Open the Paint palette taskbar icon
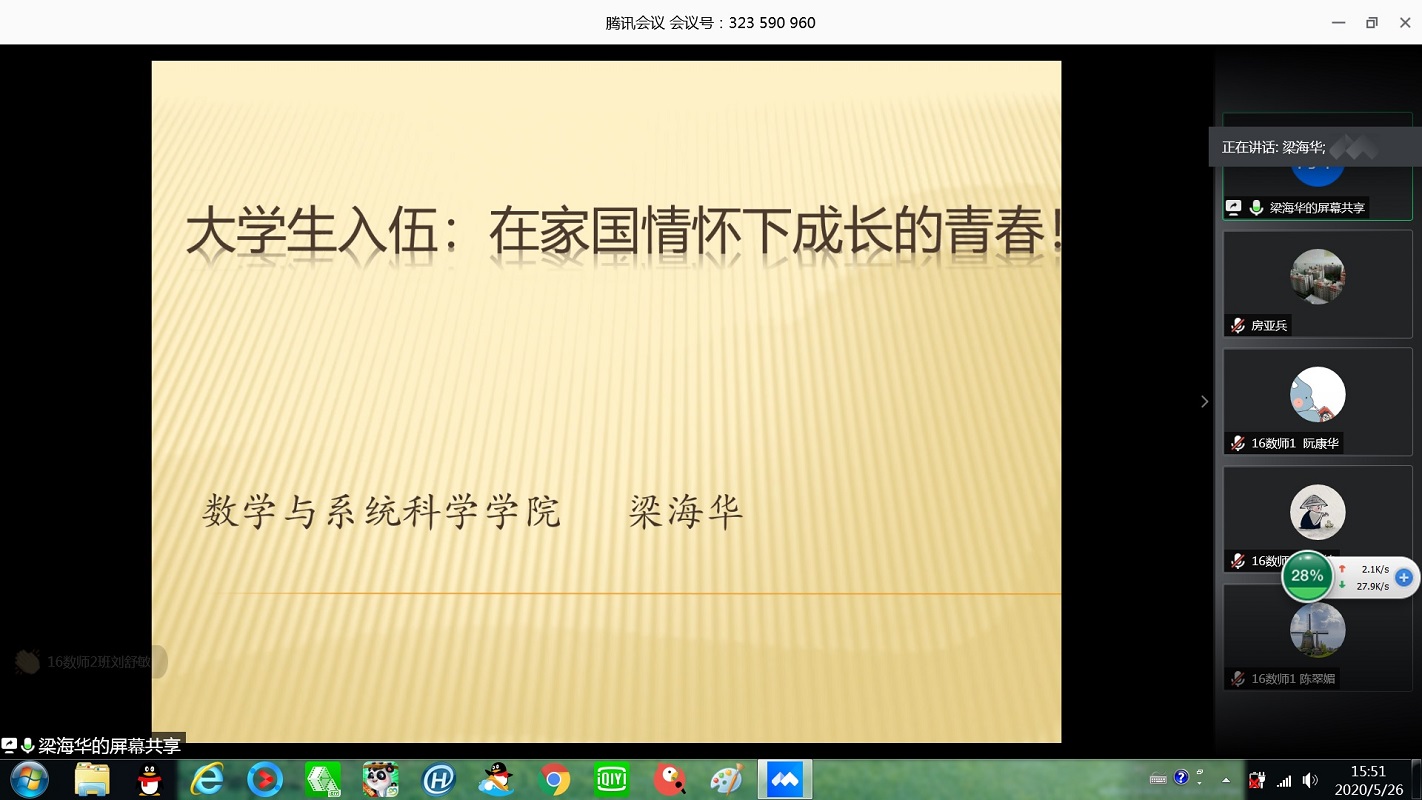Viewport: 1422px width, 800px height. click(x=726, y=780)
